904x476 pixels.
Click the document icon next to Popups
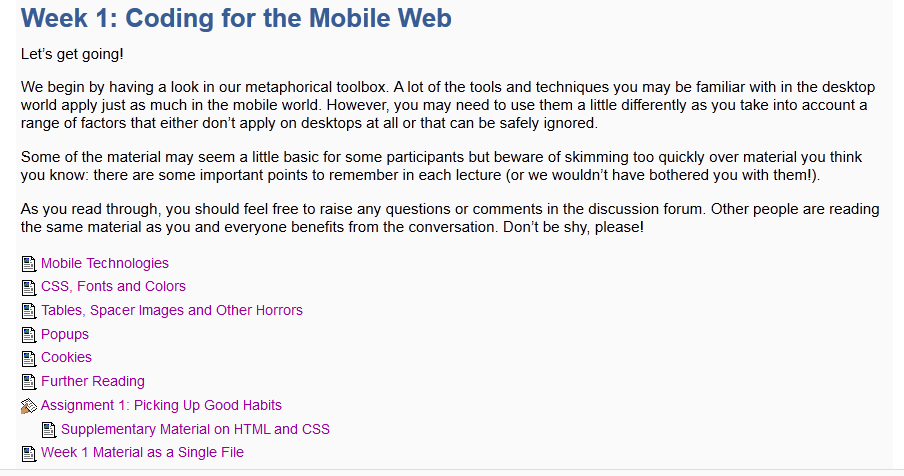click(x=28, y=335)
